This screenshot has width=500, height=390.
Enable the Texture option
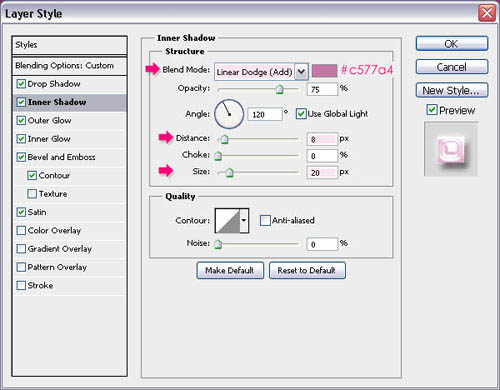(32, 194)
